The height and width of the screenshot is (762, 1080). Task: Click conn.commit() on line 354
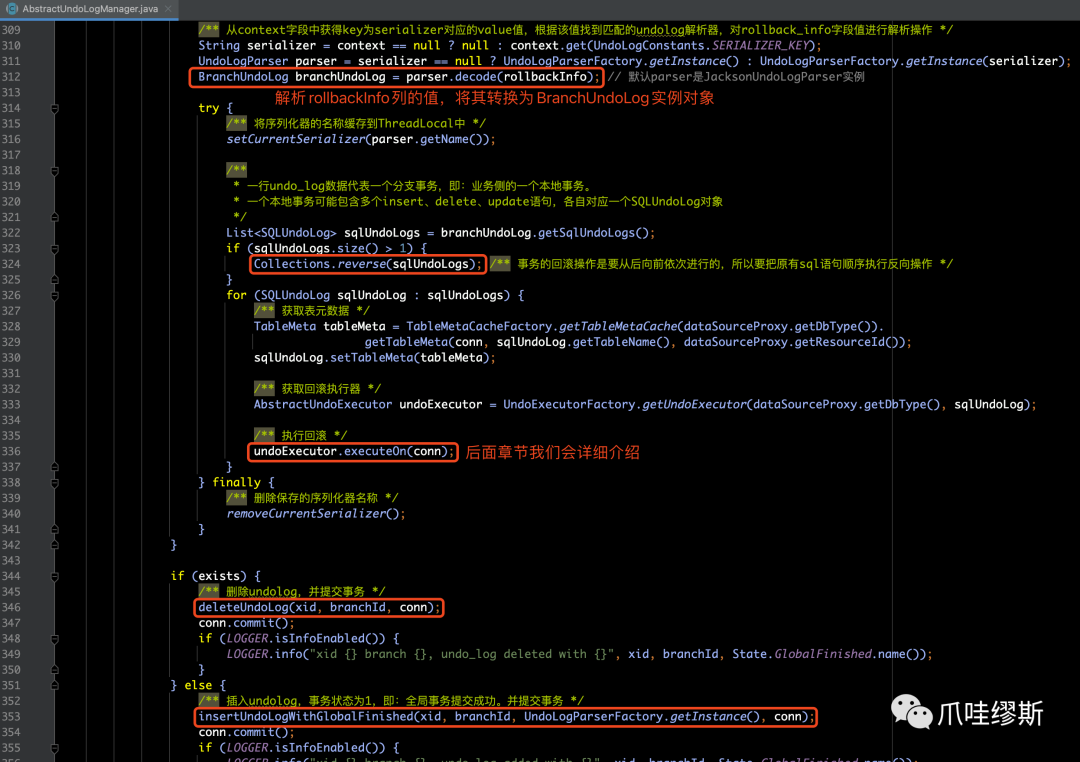pyautogui.click(x=246, y=732)
